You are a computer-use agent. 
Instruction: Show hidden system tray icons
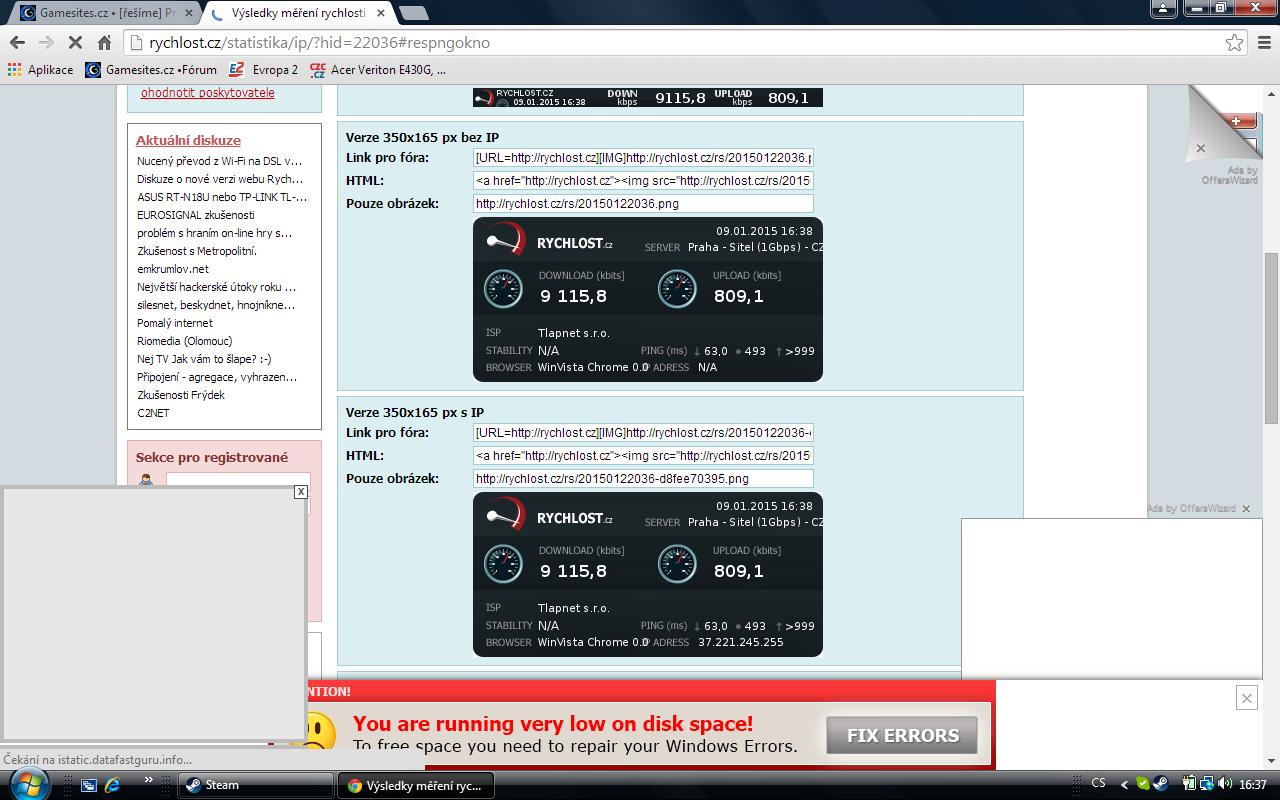1124,785
